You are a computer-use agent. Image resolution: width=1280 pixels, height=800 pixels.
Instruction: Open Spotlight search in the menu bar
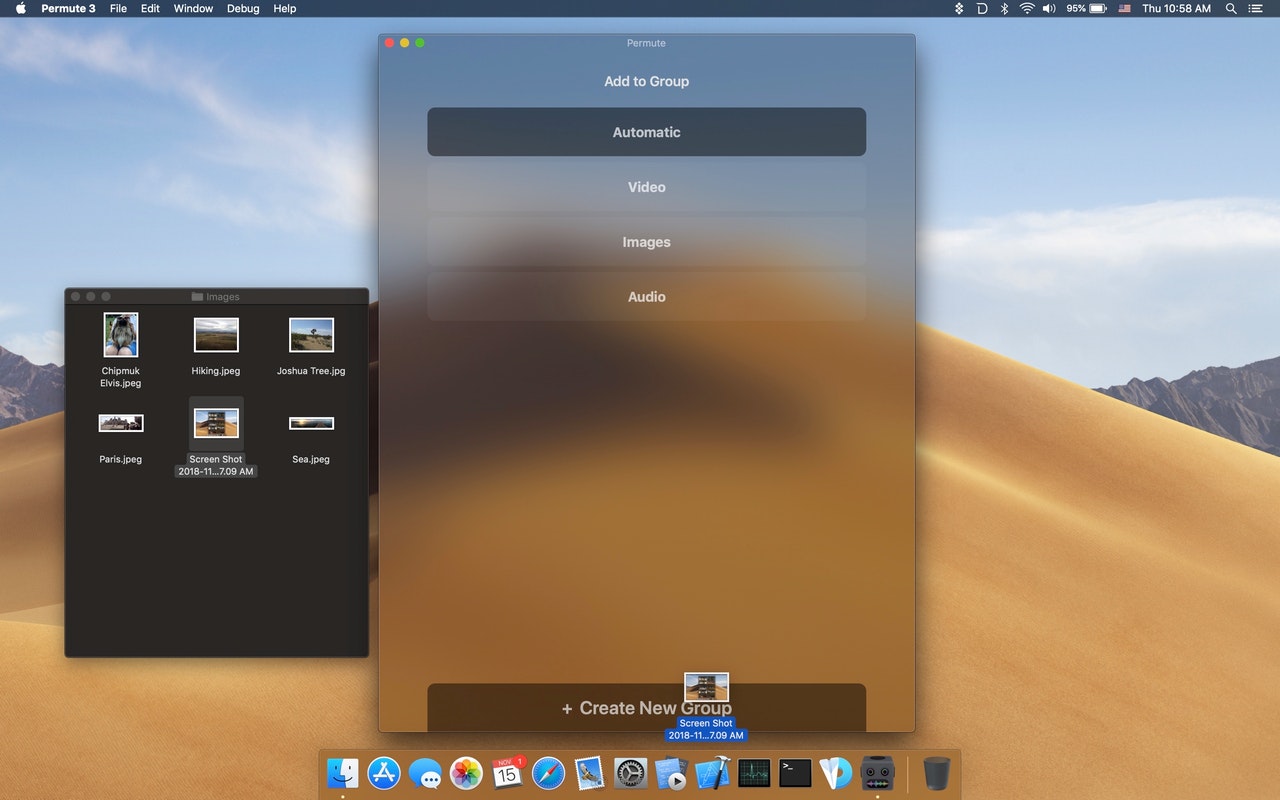tap(1231, 8)
